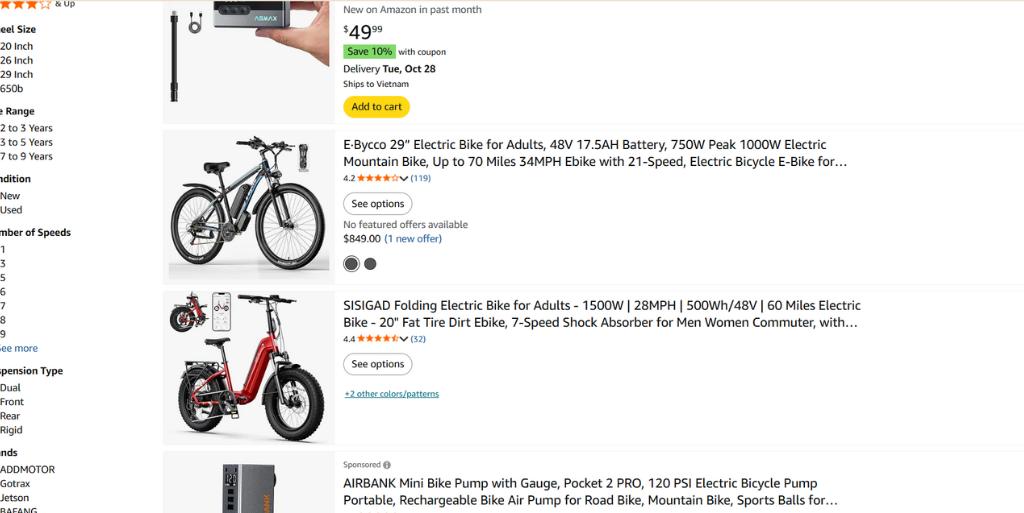This screenshot has height=513, width=1024.
Task: Open the E-Bycco mountain bike product image
Action: click(x=248, y=207)
